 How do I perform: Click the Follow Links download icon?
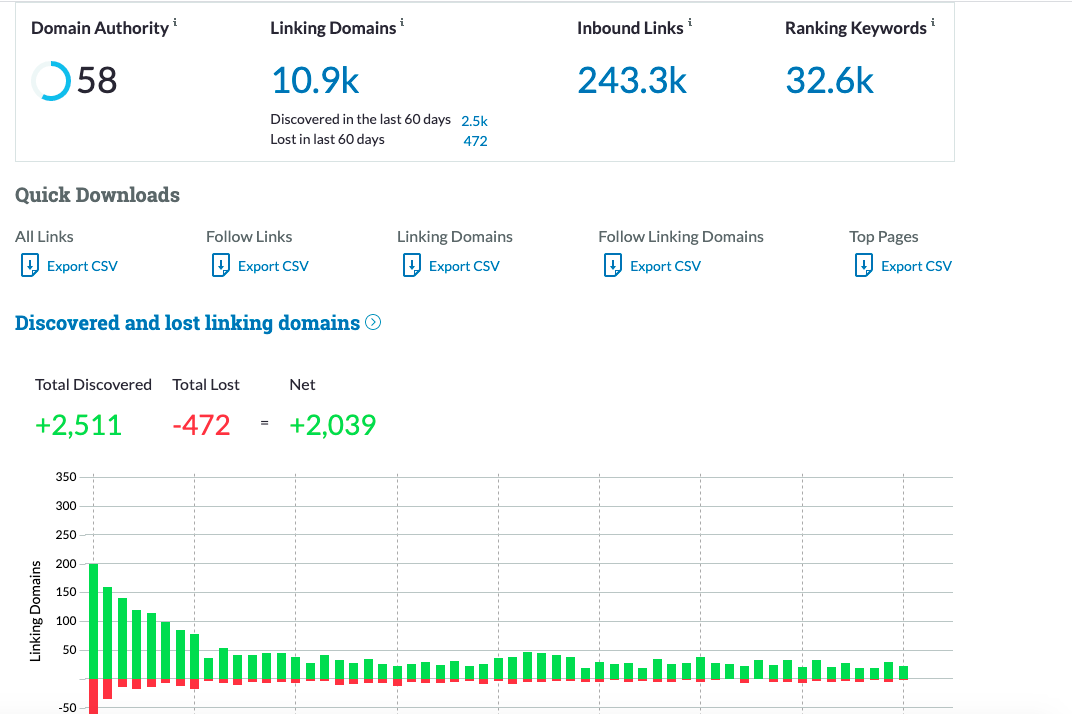pyautogui.click(x=221, y=266)
